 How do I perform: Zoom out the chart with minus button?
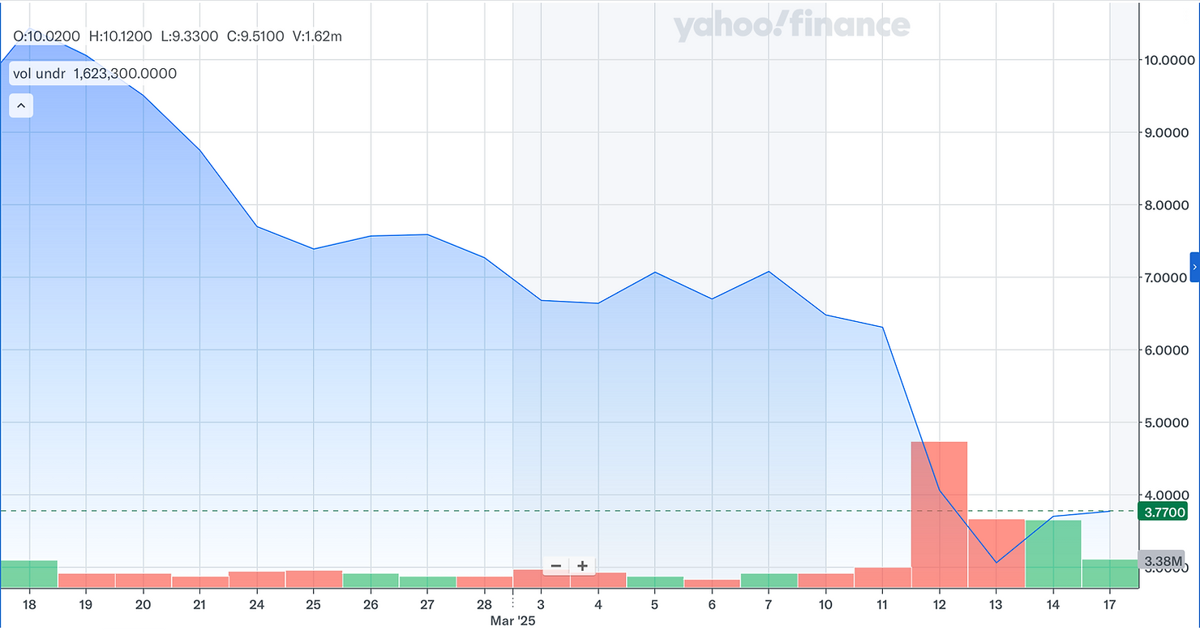pyautogui.click(x=556, y=566)
